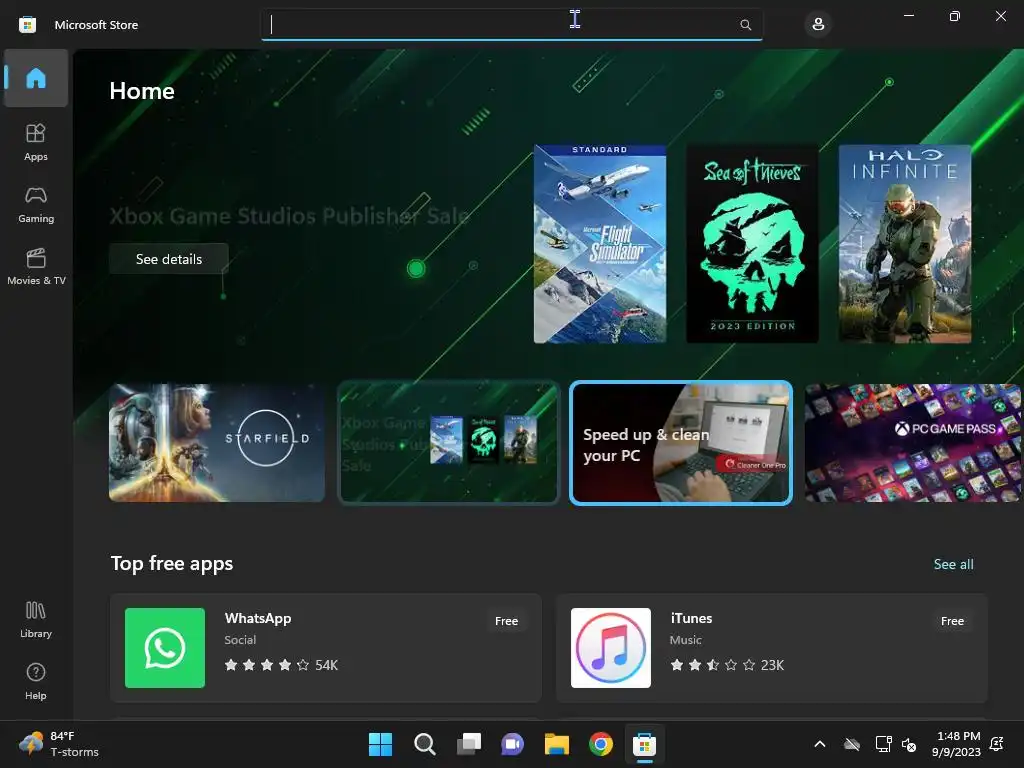1024x768 pixels.
Task: Select Xbox Game Studios Sale tile
Action: (449, 443)
